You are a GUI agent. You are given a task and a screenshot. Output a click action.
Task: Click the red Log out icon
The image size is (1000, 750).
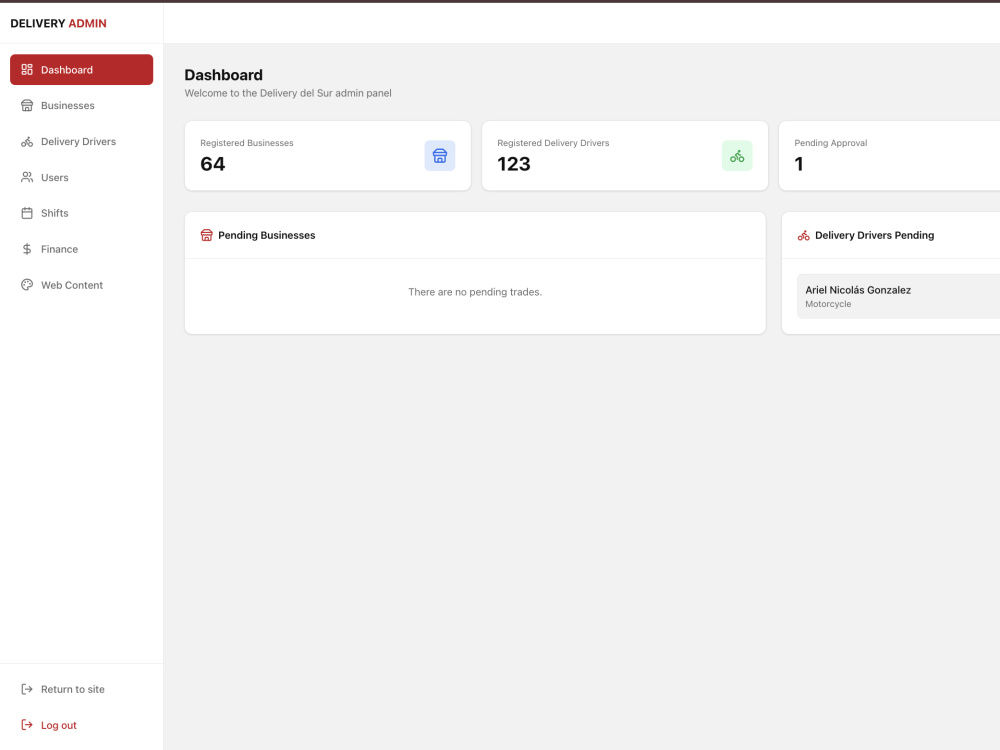click(27, 724)
